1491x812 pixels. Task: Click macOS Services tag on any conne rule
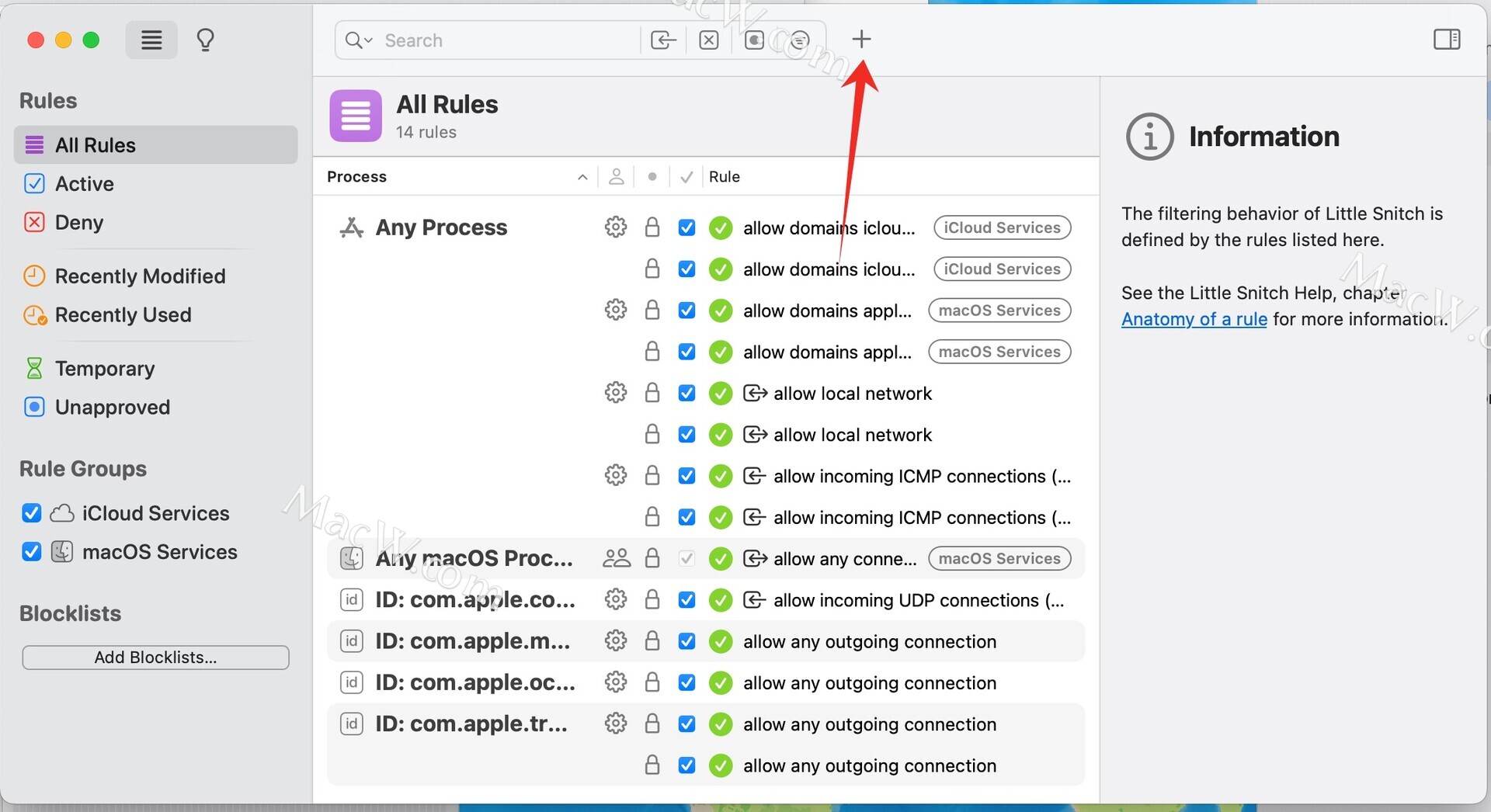click(999, 558)
